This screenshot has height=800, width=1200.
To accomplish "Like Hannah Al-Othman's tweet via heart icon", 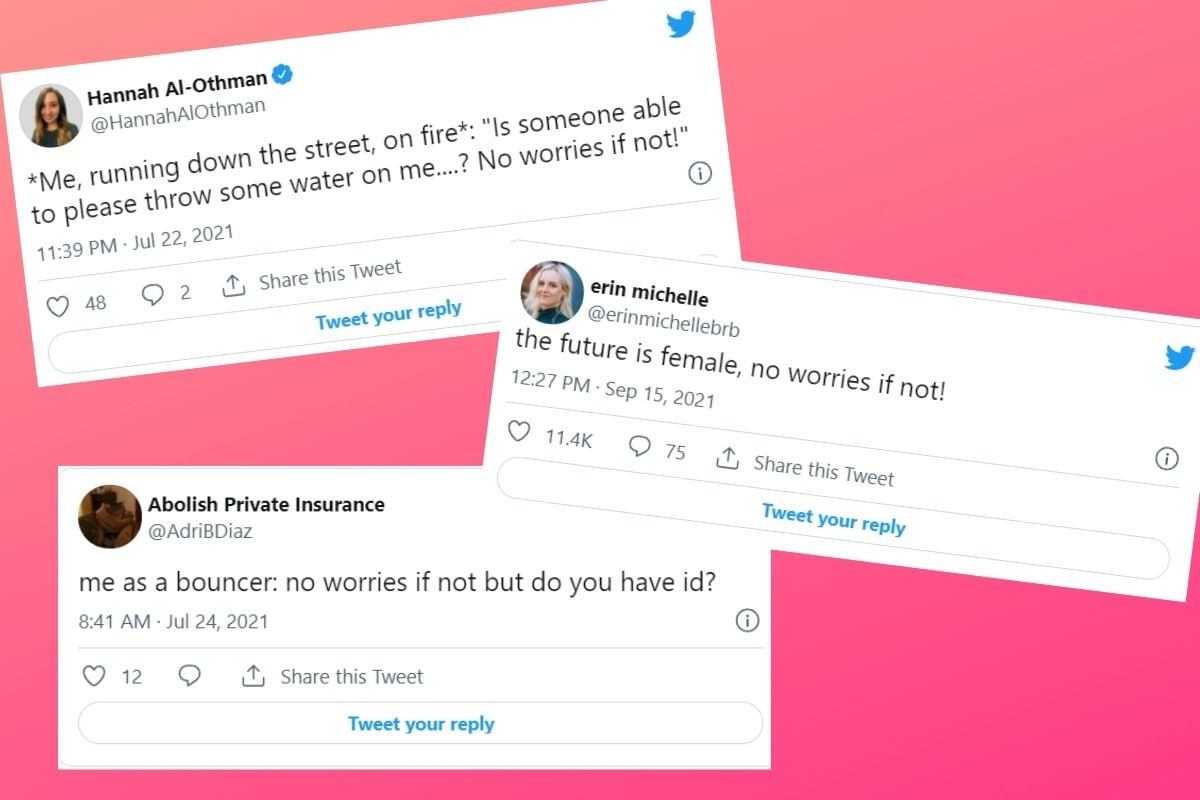I will point(58,305).
